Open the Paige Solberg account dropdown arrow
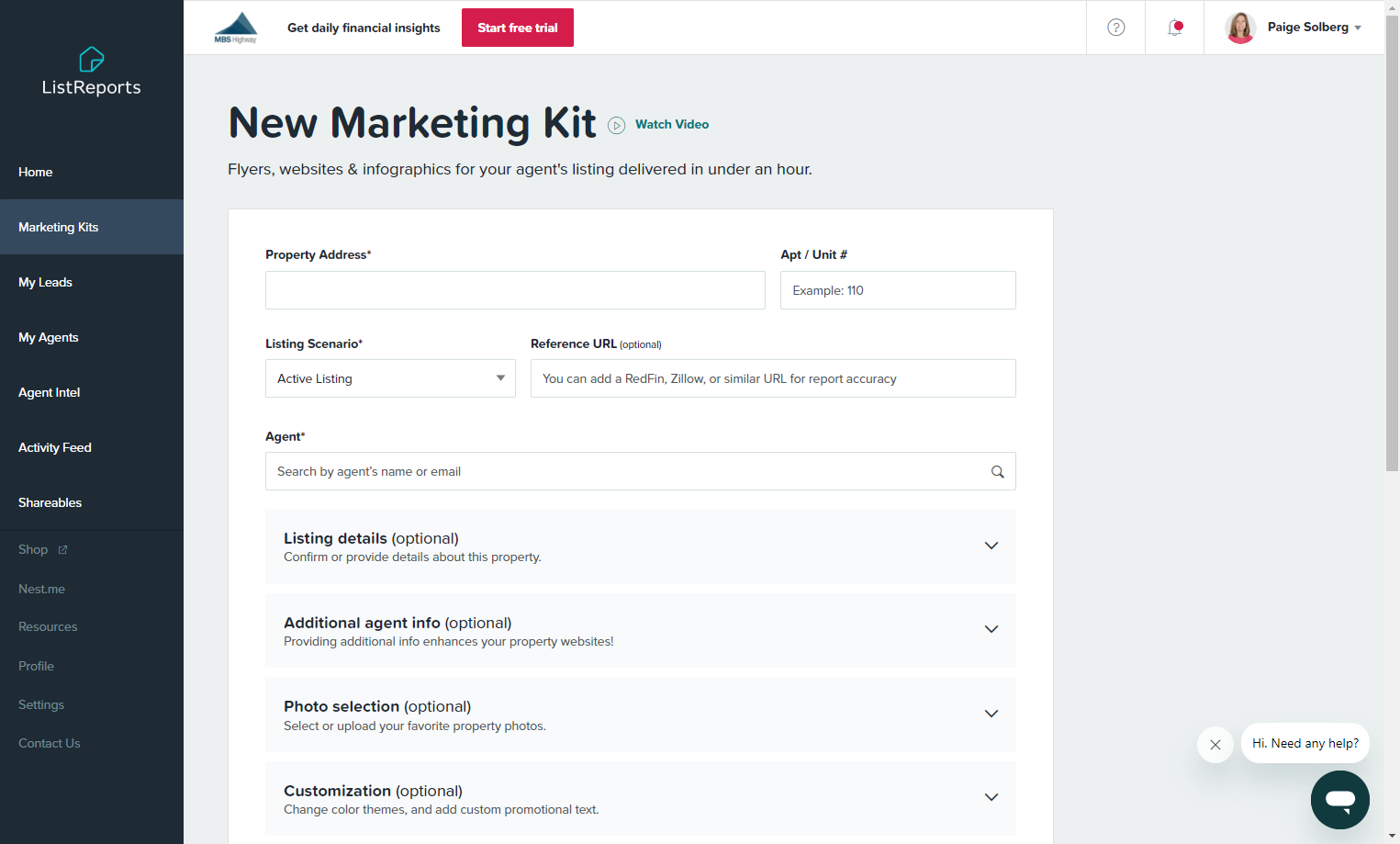 tap(1358, 28)
